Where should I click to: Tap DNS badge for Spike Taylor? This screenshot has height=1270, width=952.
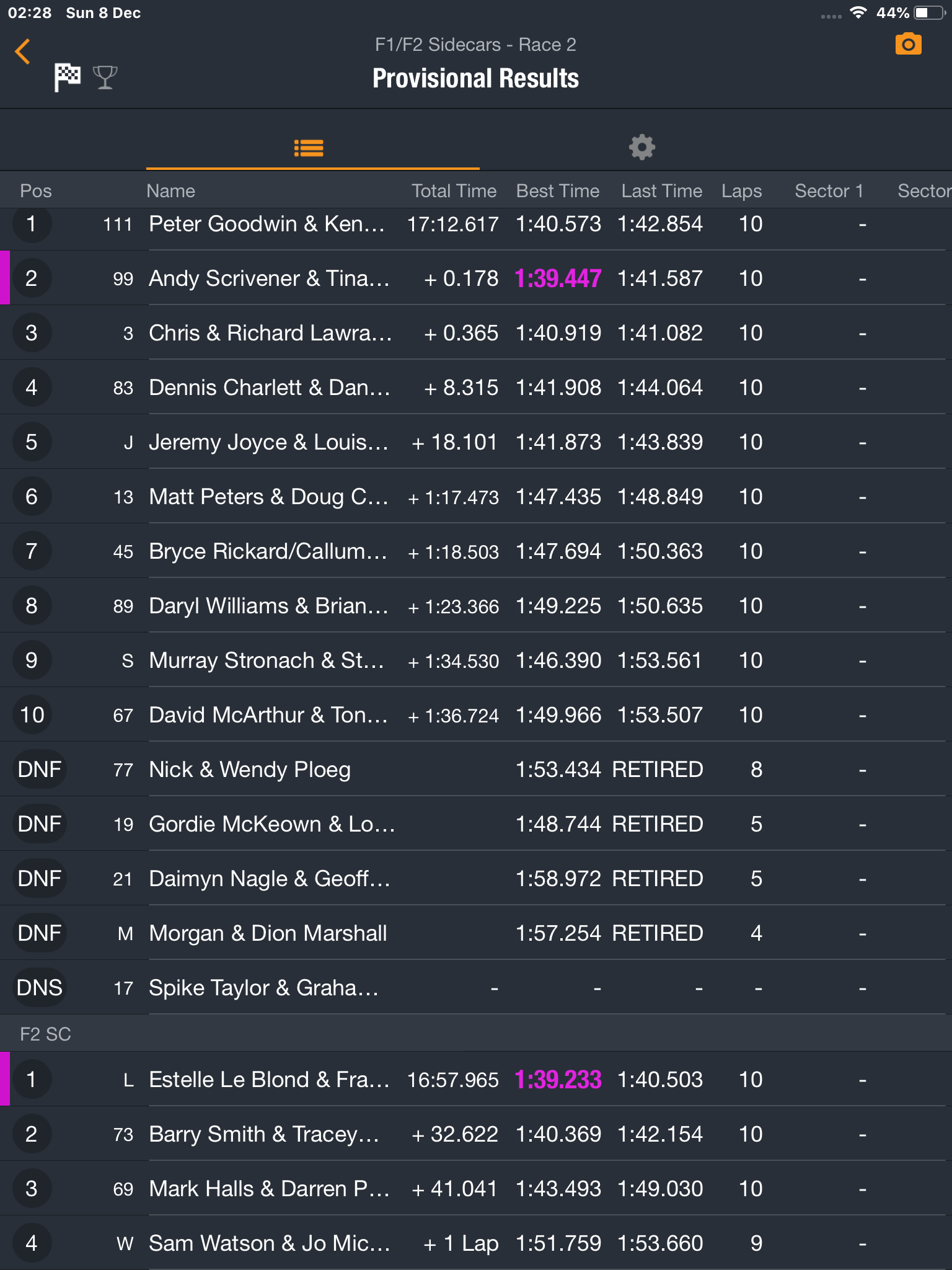[40, 988]
